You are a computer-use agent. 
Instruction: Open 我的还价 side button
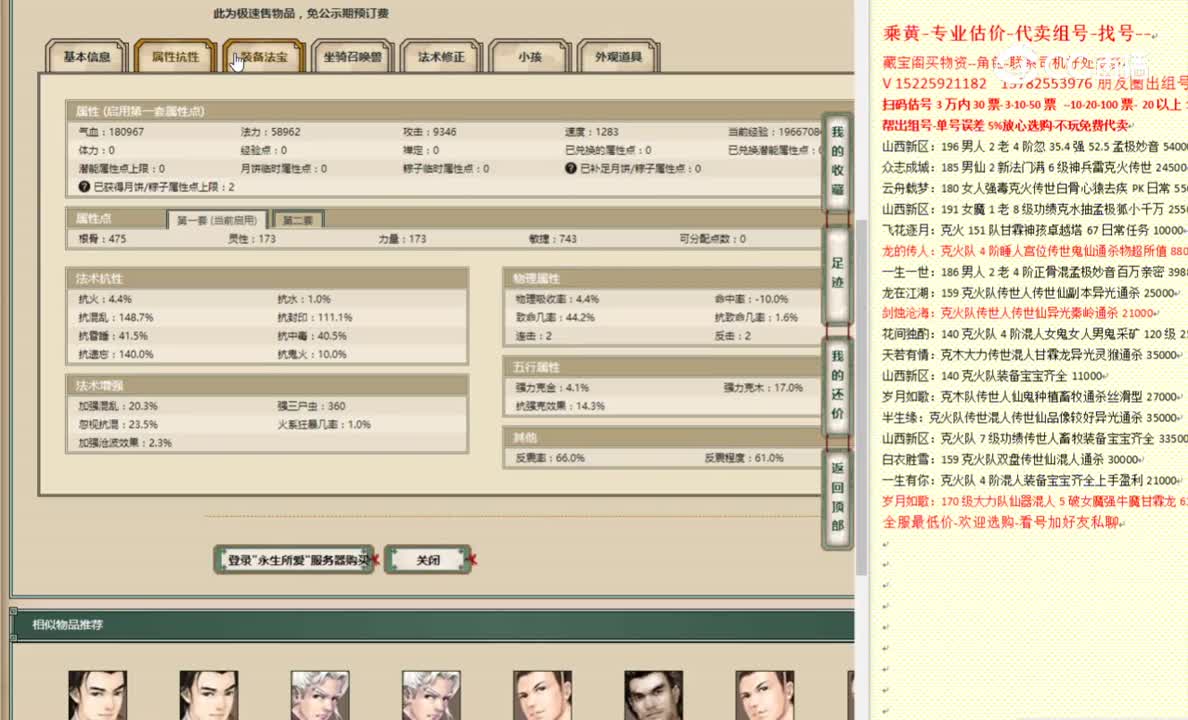[x=837, y=385]
